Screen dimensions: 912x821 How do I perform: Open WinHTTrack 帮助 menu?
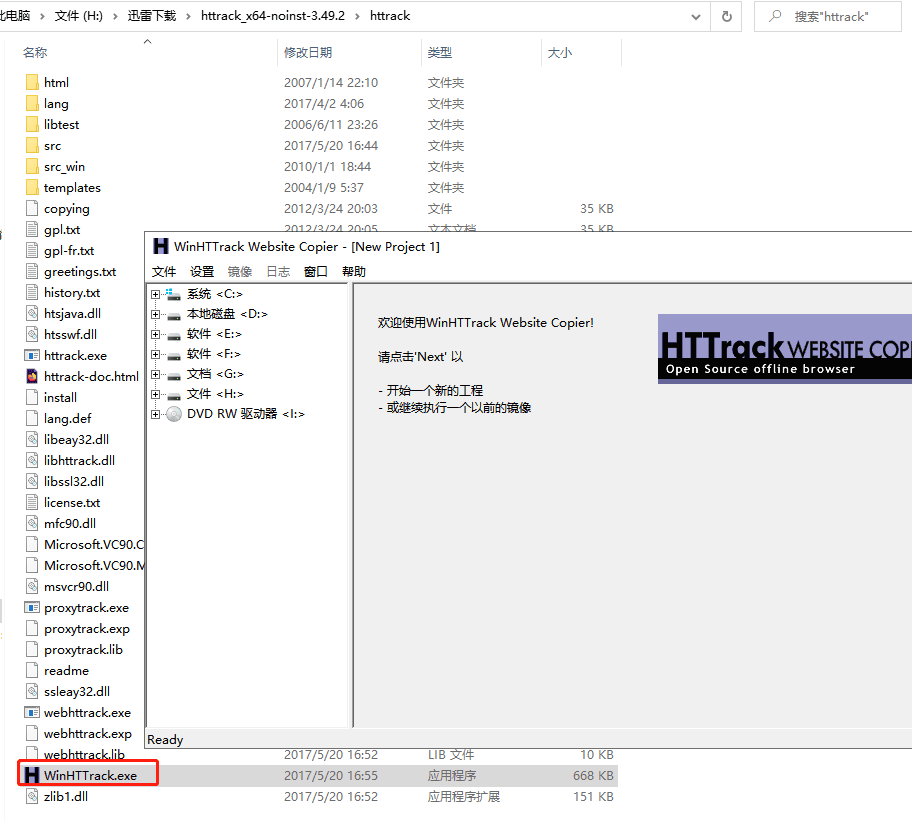(x=354, y=272)
